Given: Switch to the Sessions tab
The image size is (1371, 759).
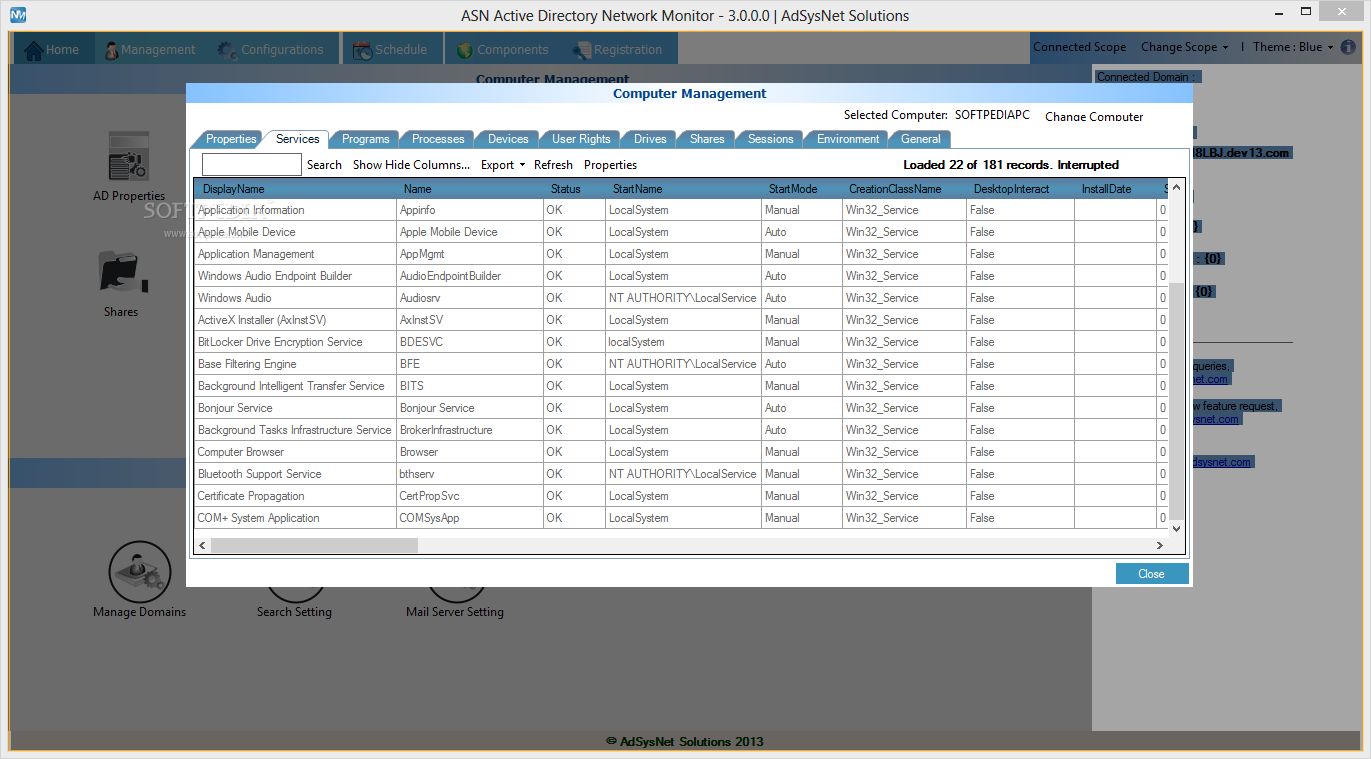Looking at the screenshot, I should tap(770, 139).
